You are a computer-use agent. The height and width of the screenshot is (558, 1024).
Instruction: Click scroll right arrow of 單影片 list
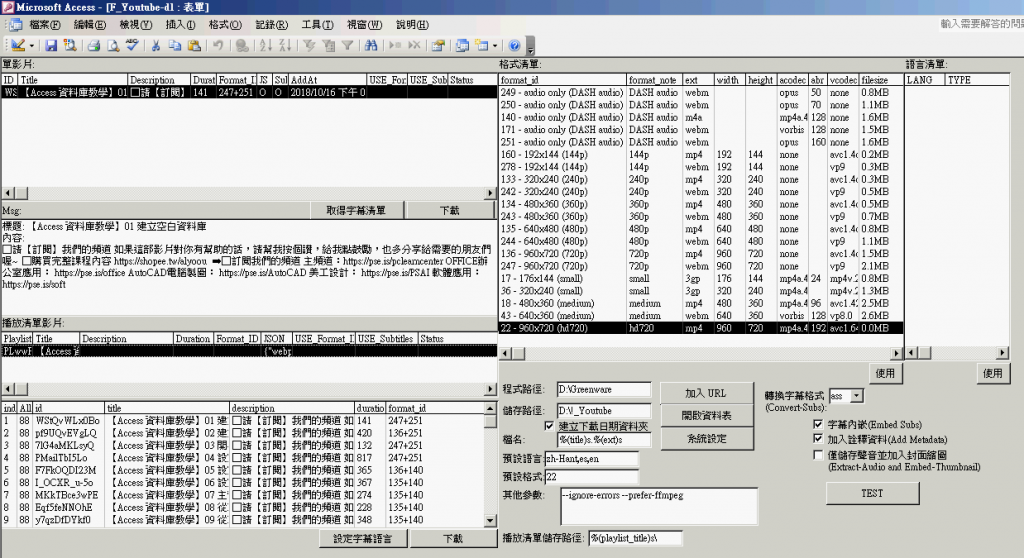tap(490, 193)
